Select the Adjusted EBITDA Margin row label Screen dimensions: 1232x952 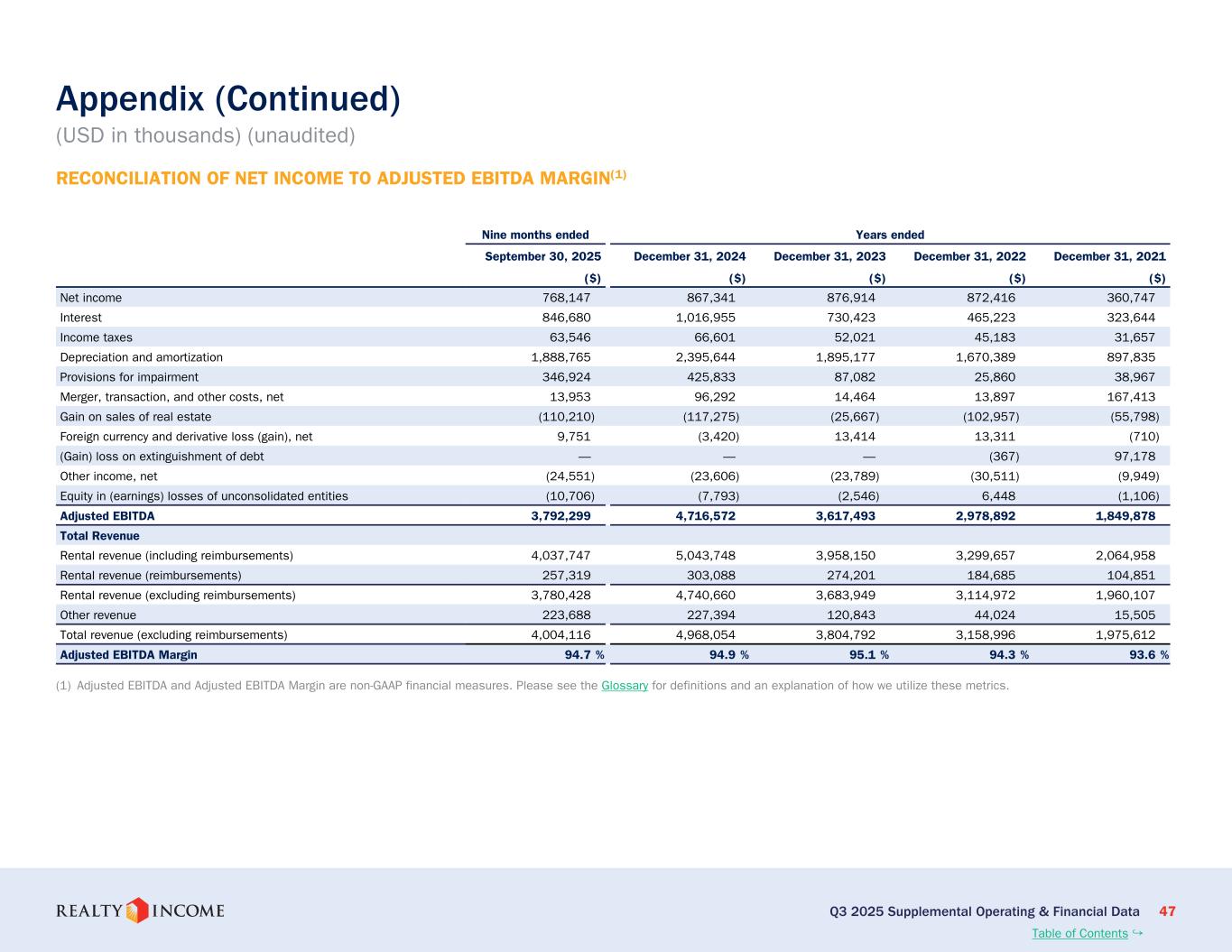point(128,655)
